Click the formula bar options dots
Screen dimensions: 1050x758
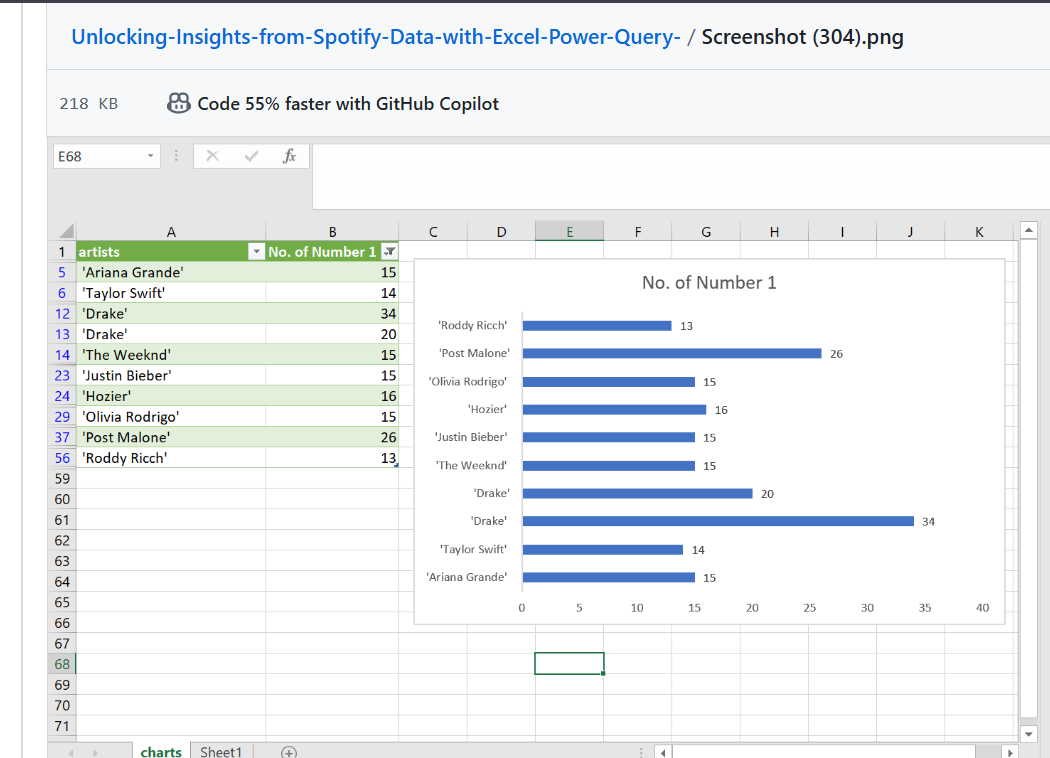(176, 156)
